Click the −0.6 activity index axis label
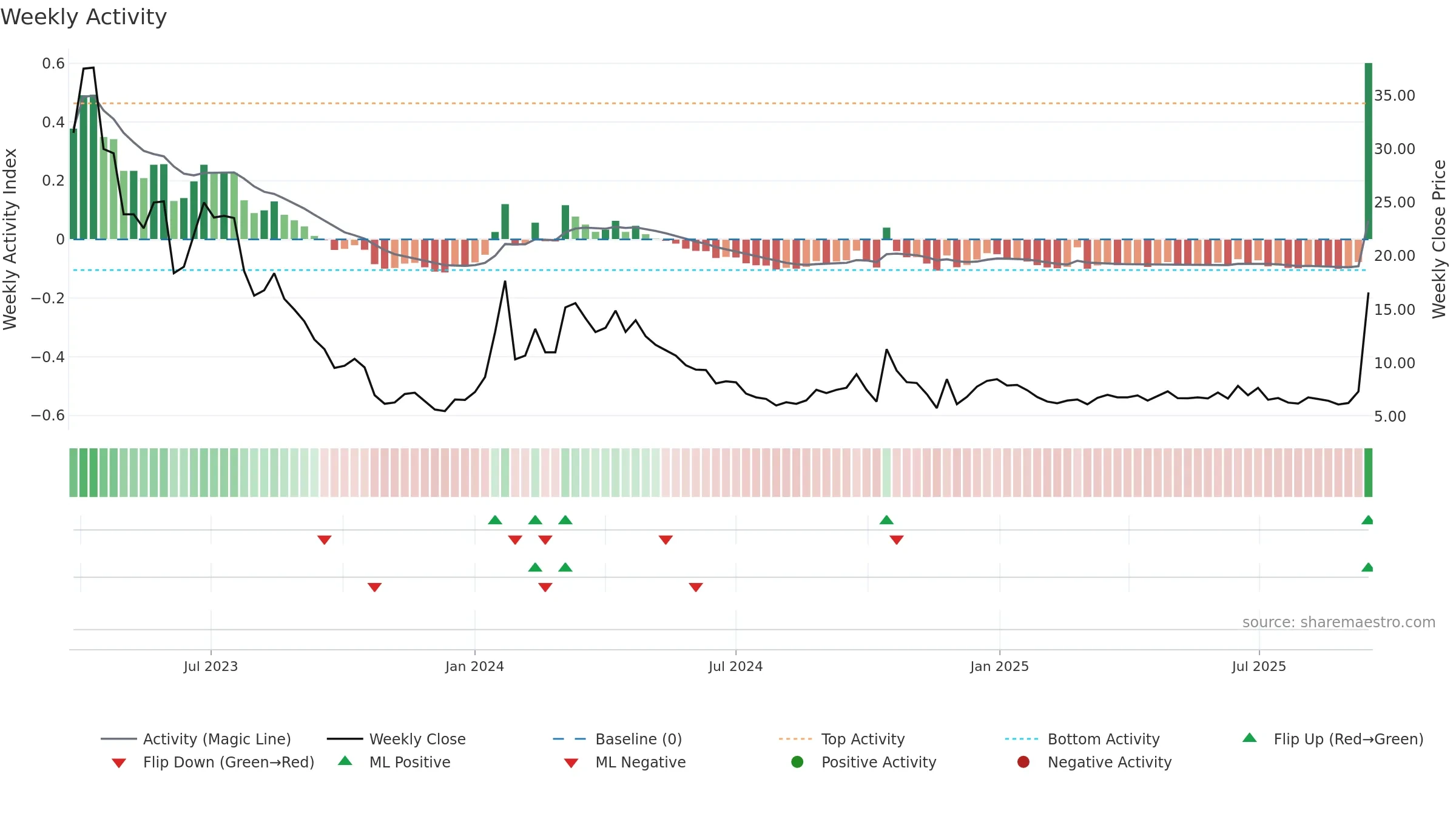The height and width of the screenshot is (819, 1456). click(x=48, y=415)
